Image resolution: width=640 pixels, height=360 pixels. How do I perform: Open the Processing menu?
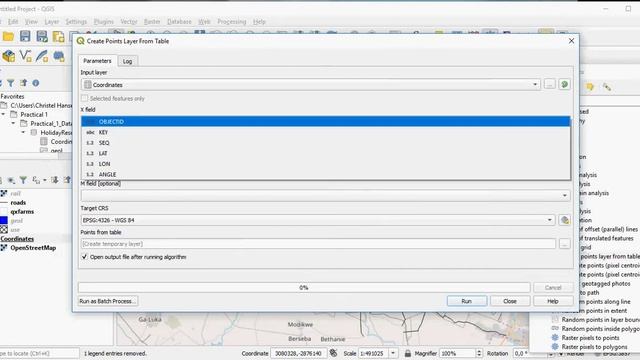coord(231,22)
